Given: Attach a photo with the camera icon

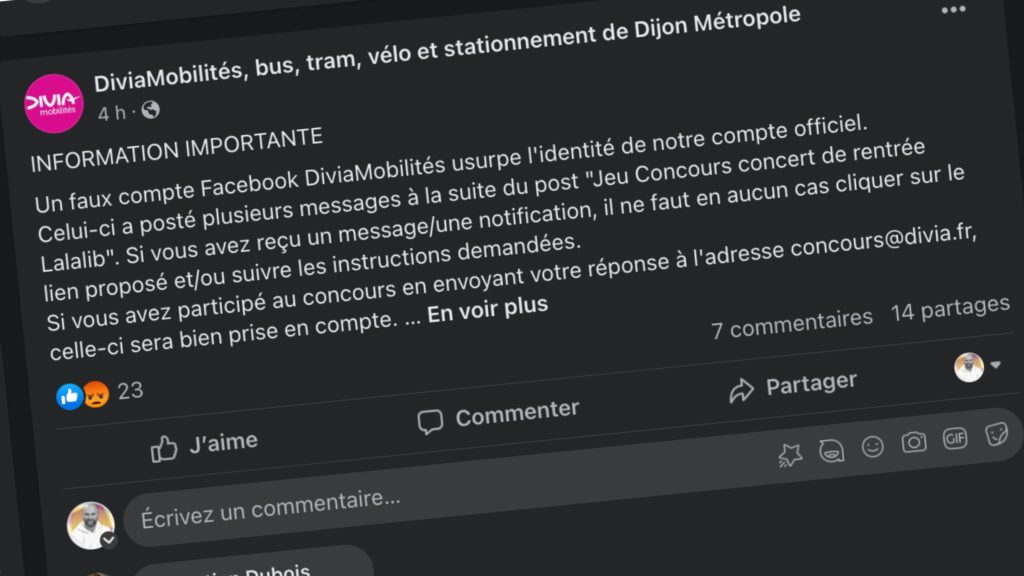Looking at the screenshot, I should pos(914,442).
